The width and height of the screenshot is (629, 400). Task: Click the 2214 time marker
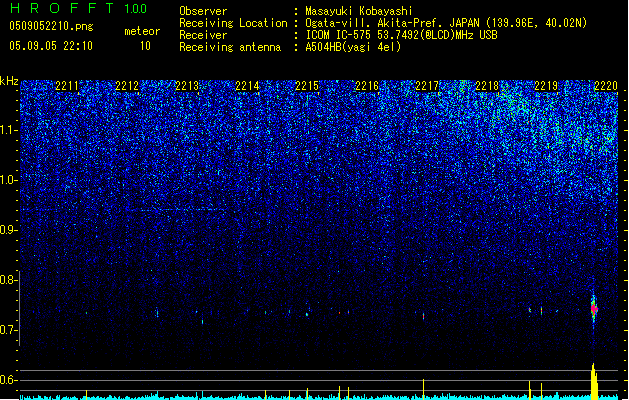tap(247, 86)
